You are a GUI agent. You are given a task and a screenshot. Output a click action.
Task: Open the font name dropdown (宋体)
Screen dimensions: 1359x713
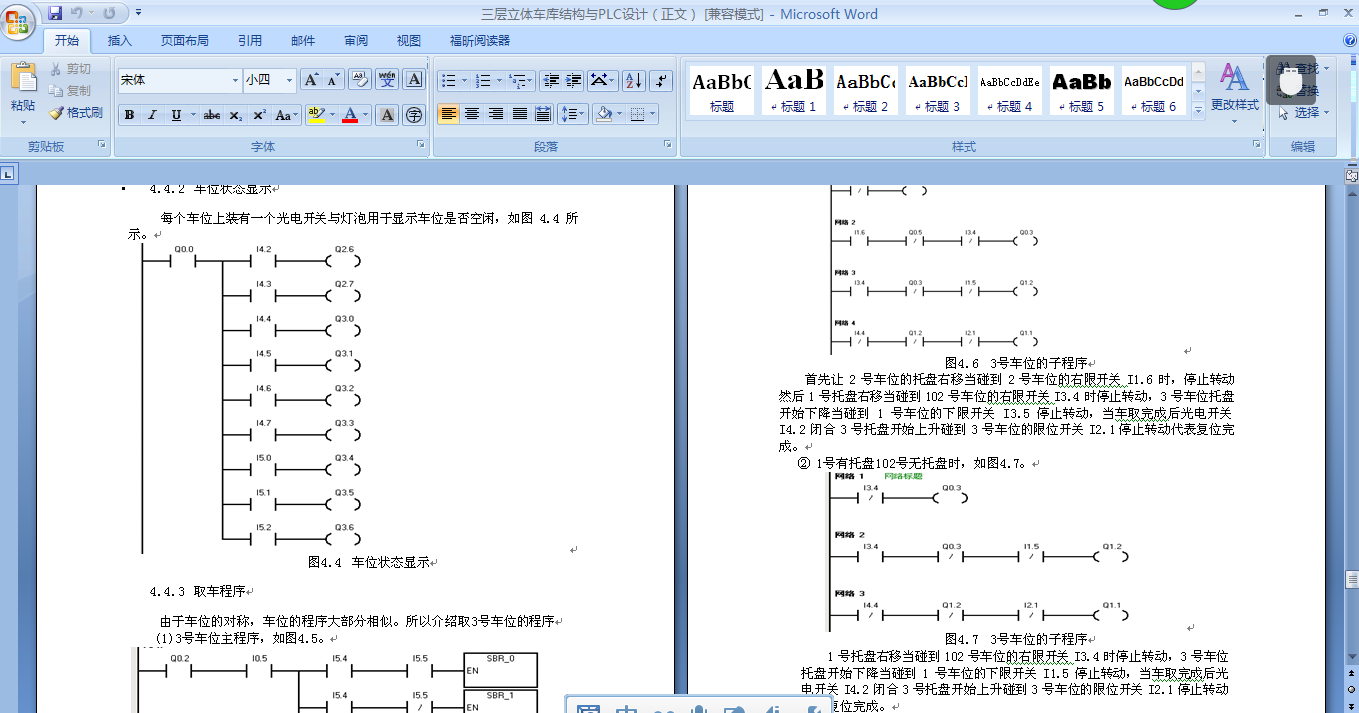tap(236, 80)
